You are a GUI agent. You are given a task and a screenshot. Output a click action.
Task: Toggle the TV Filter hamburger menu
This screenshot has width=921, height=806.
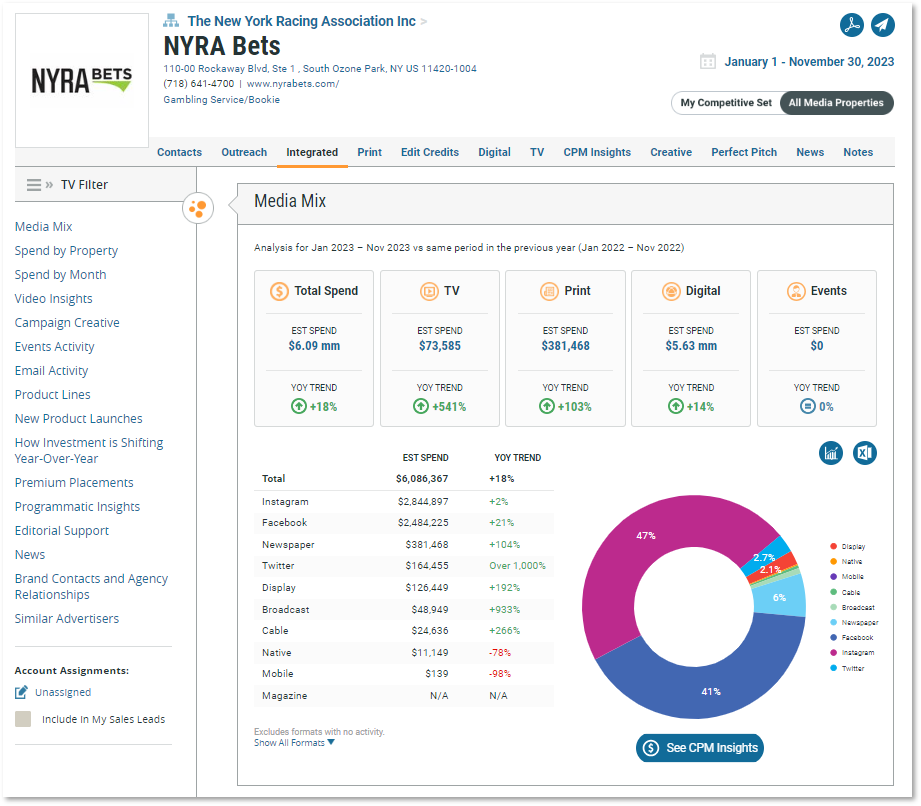[34, 185]
